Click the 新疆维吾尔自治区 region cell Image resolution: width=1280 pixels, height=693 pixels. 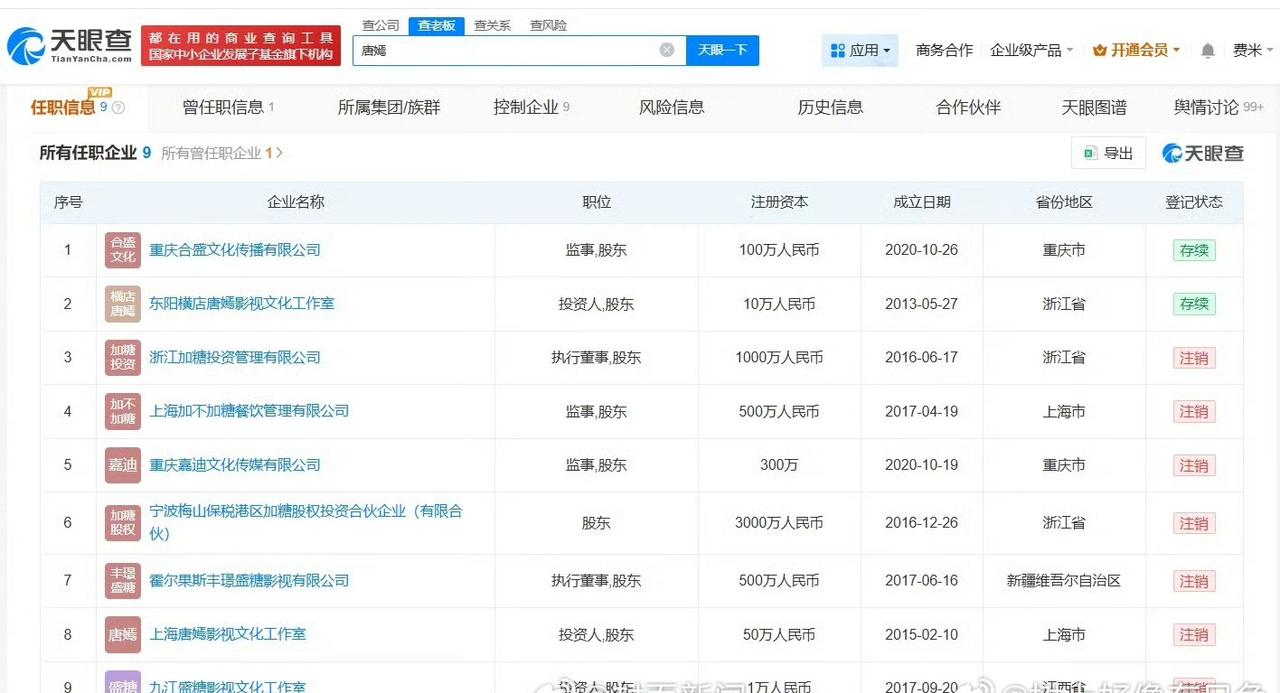(1064, 581)
